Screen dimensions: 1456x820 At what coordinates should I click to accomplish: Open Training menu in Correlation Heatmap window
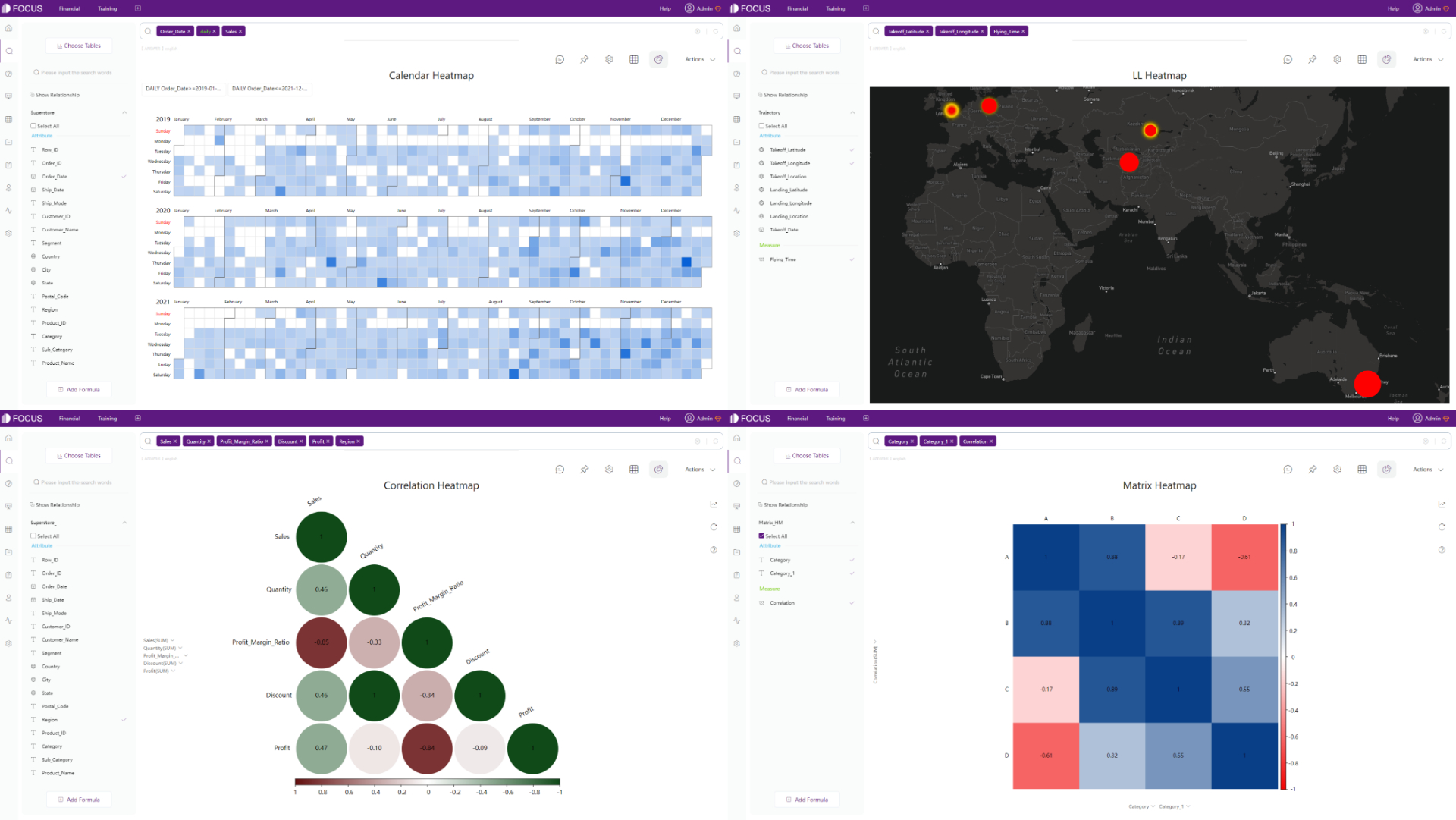(107, 419)
